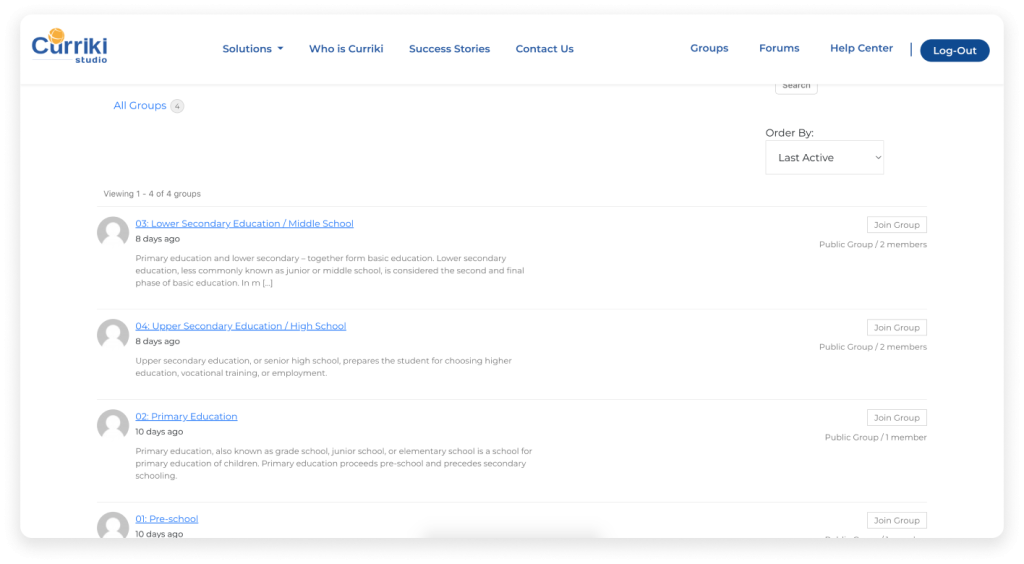Click the partially hidden Search button
The width and height of the screenshot is (1024, 564).
coord(796,88)
